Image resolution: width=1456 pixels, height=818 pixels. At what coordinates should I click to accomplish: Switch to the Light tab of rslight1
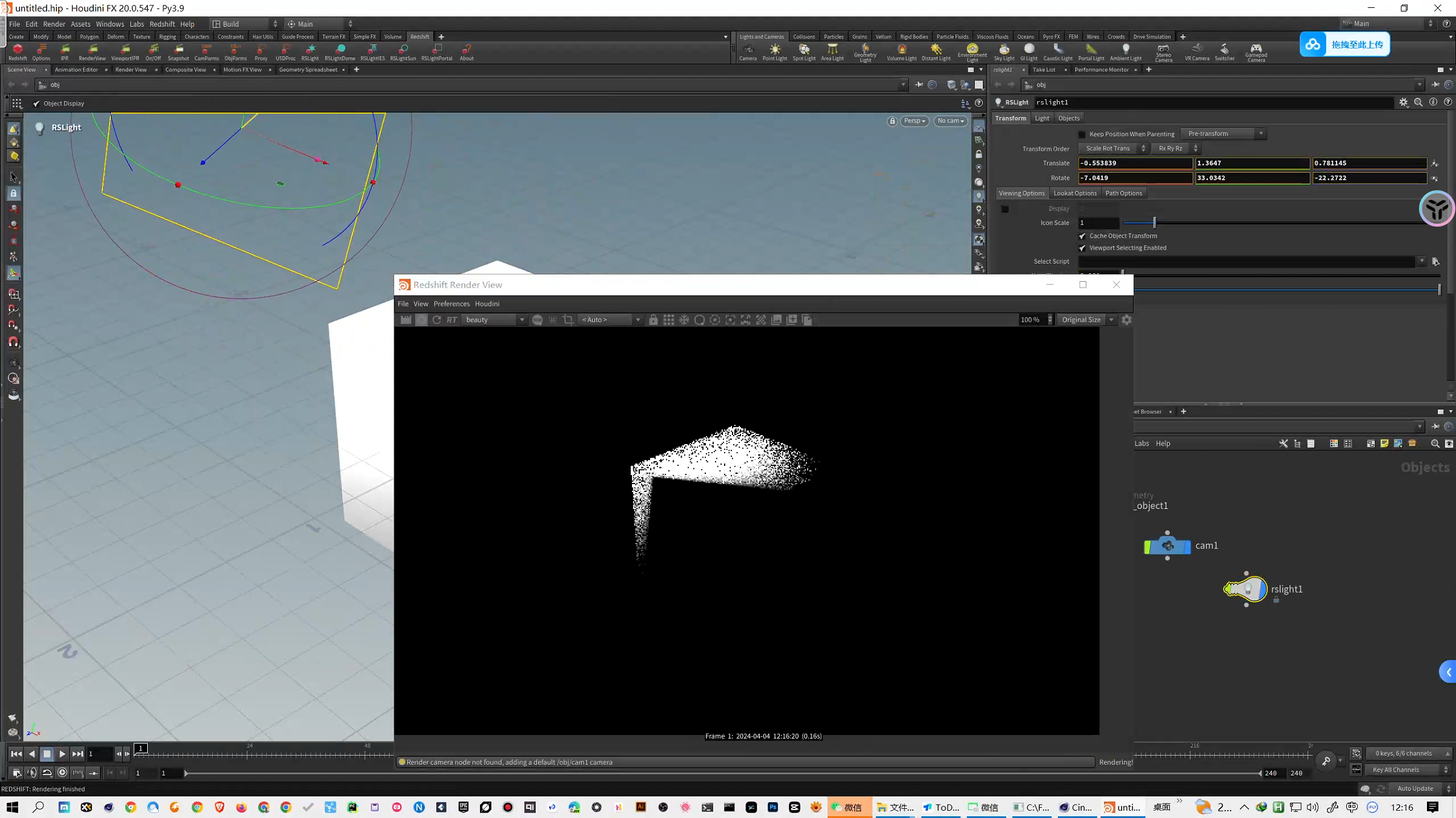pyautogui.click(x=1042, y=118)
